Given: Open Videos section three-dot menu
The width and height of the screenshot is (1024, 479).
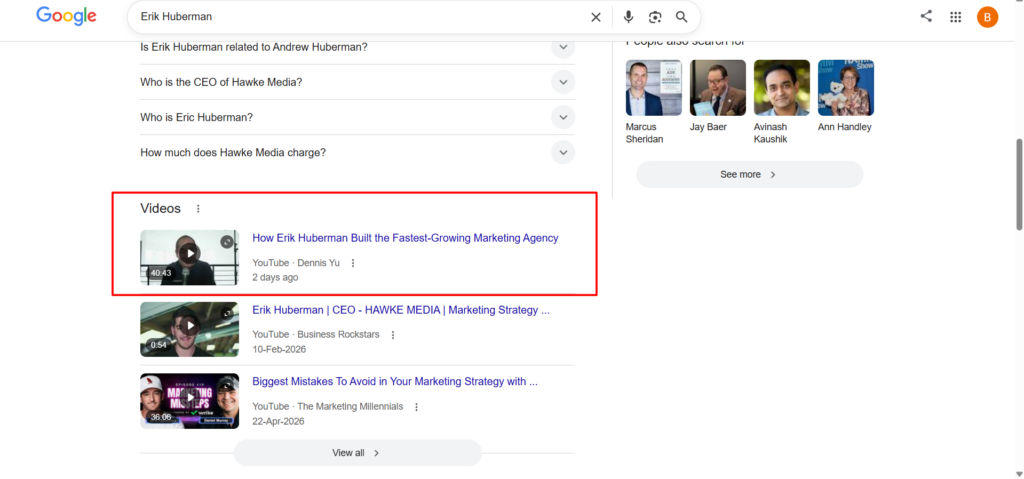Looking at the screenshot, I should 199,208.
